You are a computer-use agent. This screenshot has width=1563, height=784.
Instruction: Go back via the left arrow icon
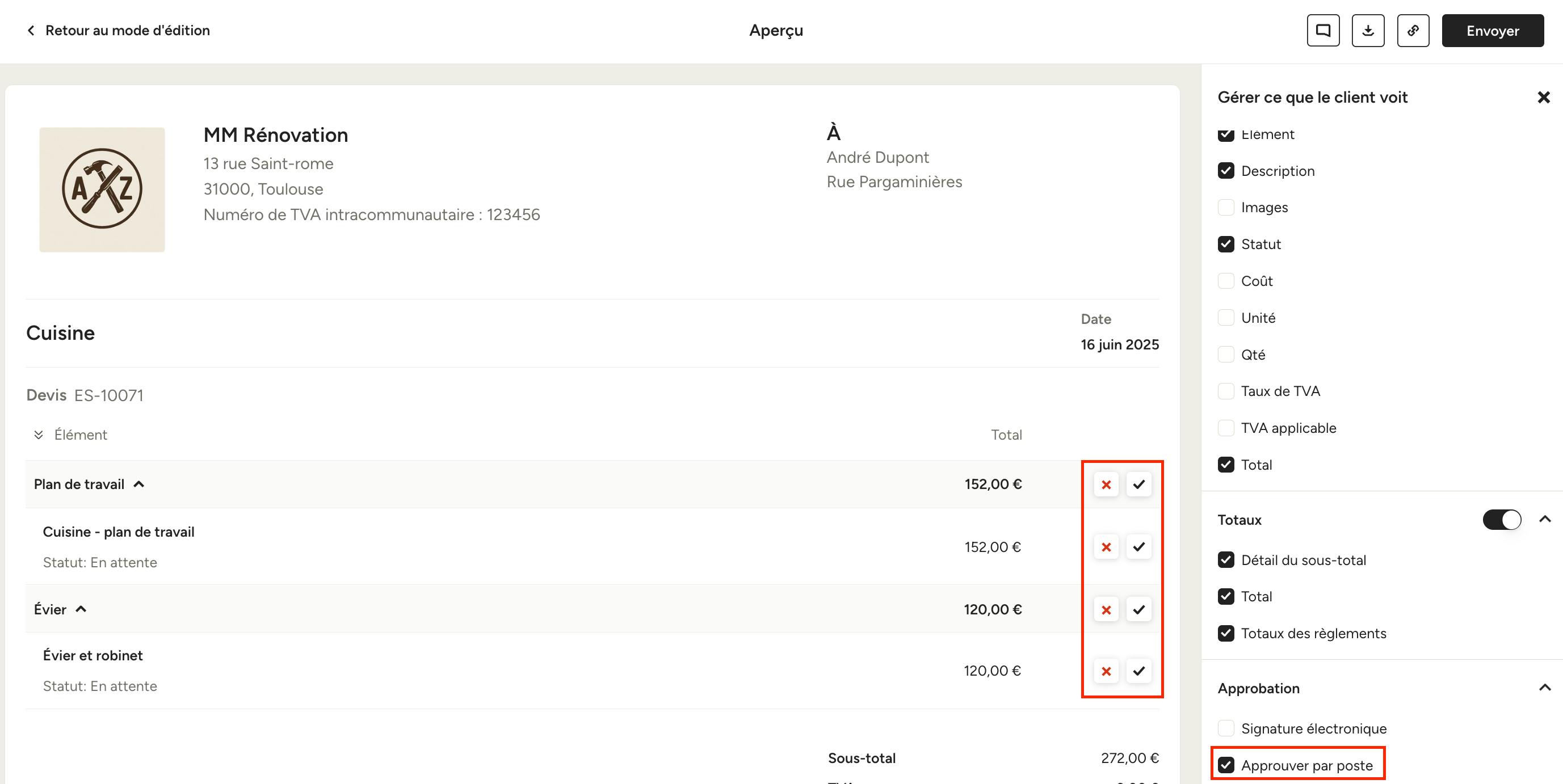[x=31, y=30]
